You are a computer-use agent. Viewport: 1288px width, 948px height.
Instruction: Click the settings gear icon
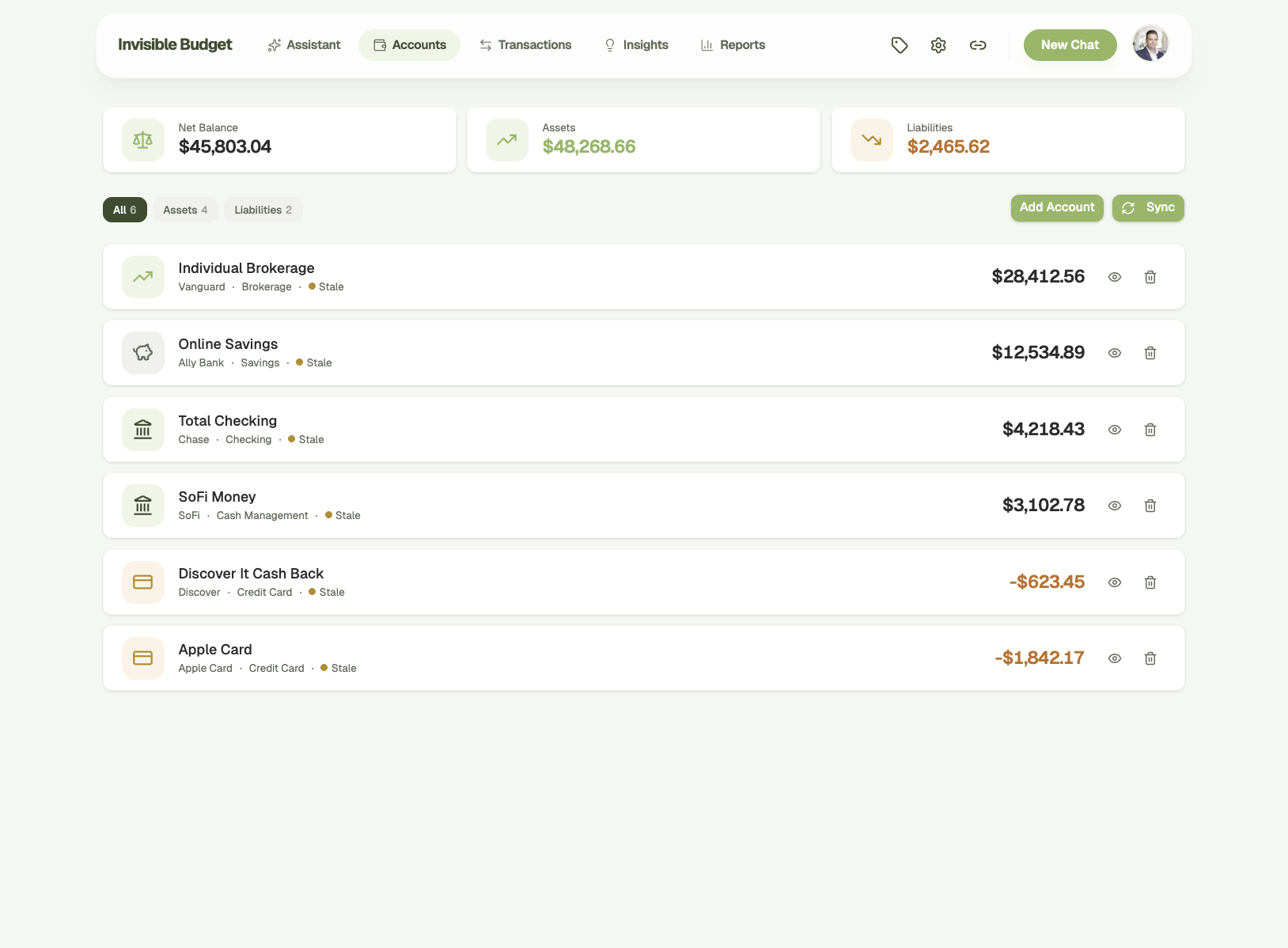coord(938,45)
